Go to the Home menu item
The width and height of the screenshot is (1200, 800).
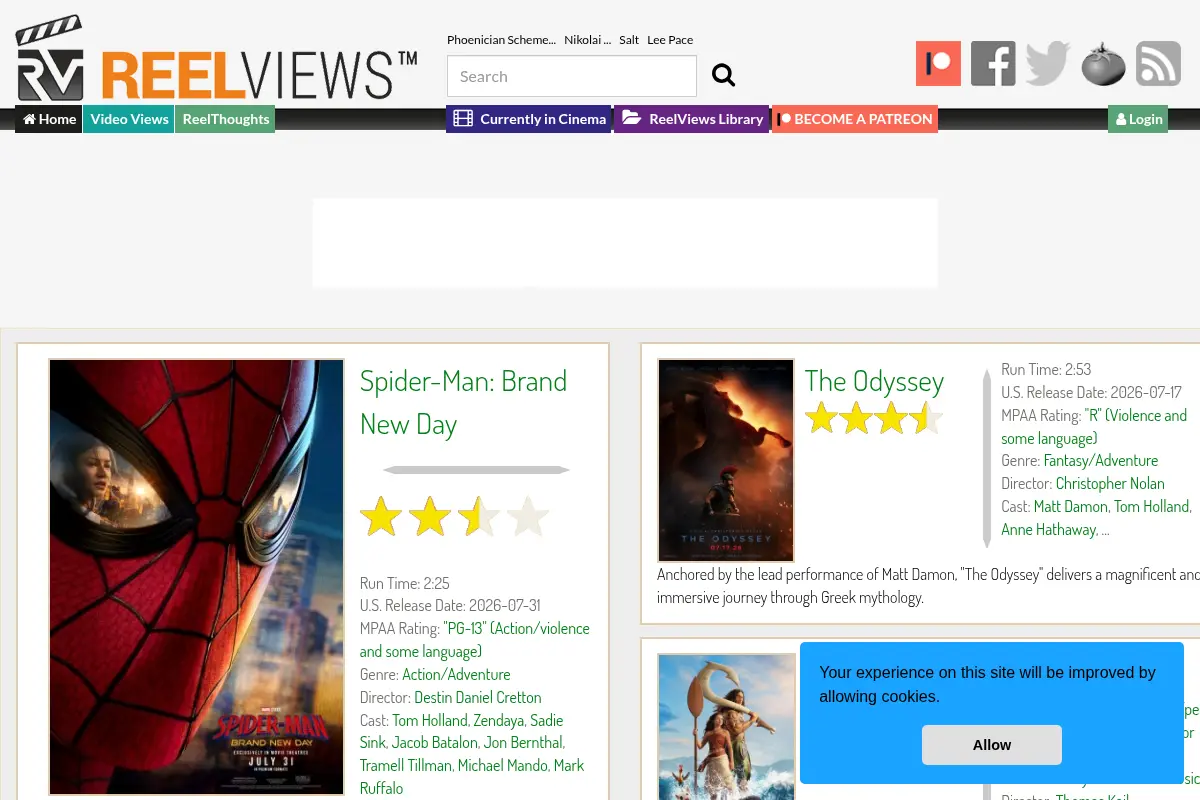pos(49,119)
